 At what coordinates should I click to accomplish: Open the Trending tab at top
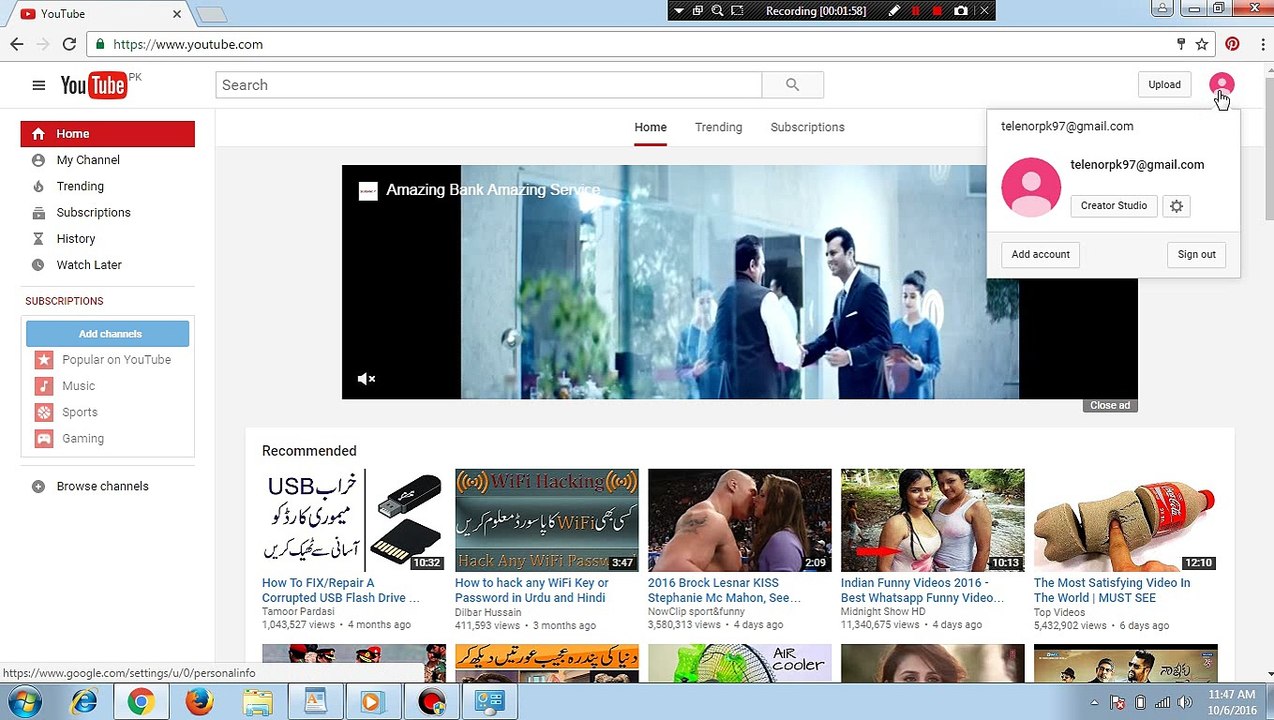pos(718,127)
